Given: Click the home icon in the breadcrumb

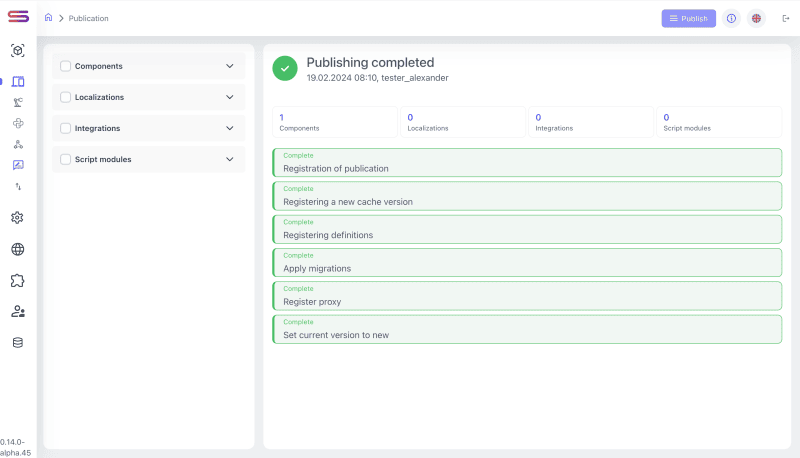Looking at the screenshot, I should [48, 18].
